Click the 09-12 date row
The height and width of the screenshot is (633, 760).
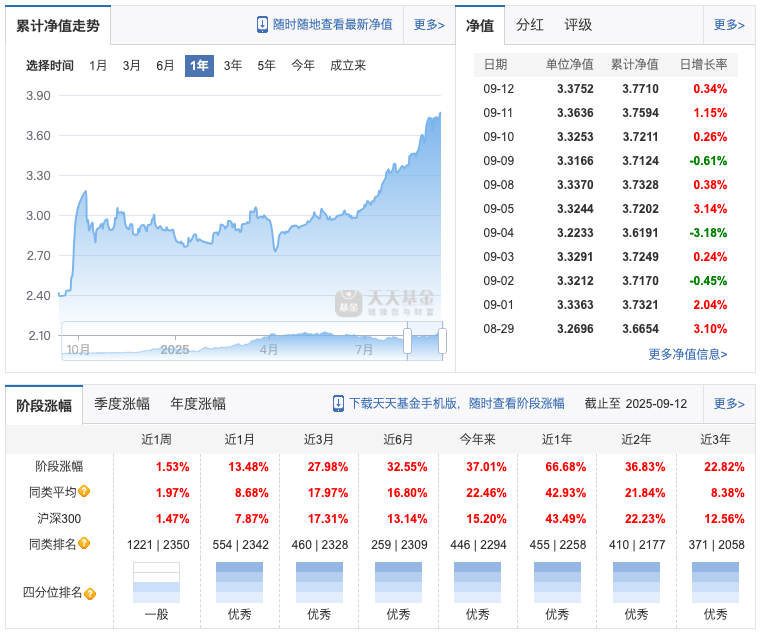point(606,89)
